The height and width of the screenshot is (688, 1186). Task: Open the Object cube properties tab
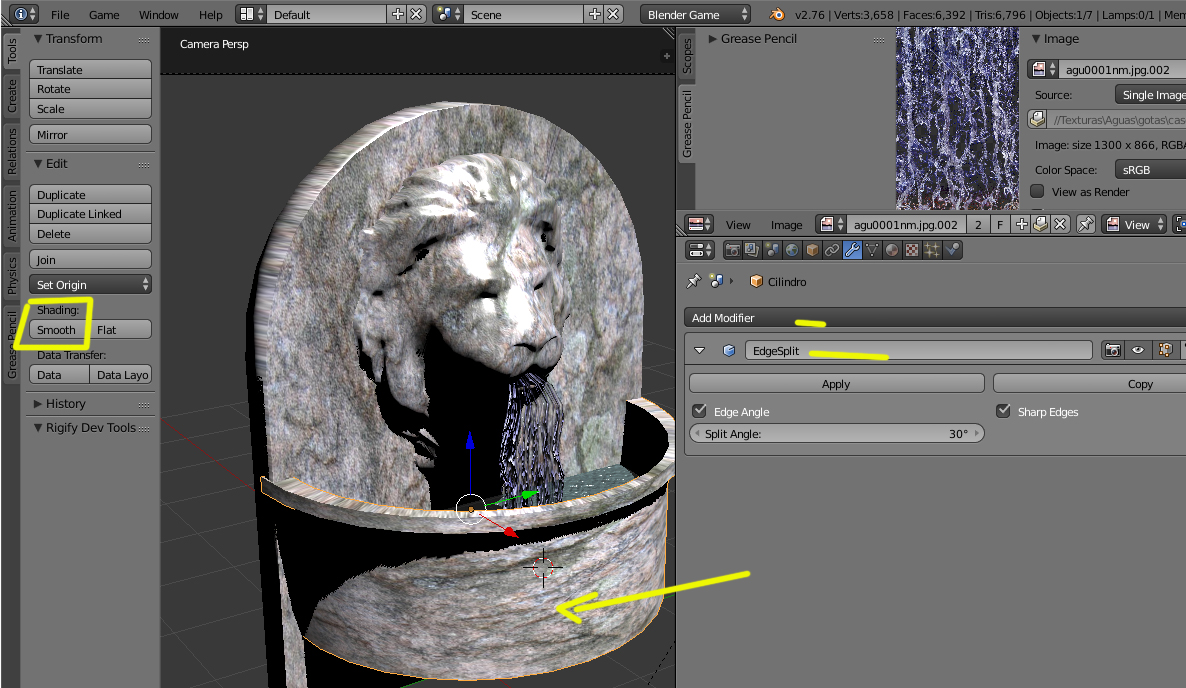point(812,250)
